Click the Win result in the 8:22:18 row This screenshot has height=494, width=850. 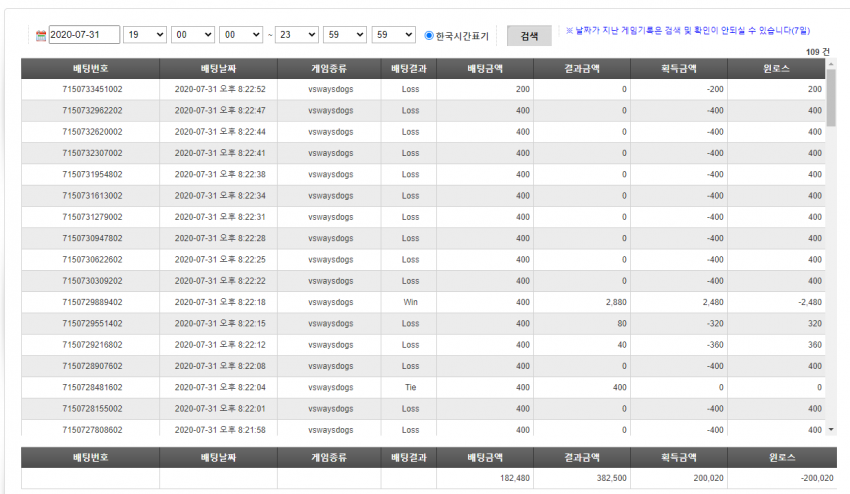point(410,302)
